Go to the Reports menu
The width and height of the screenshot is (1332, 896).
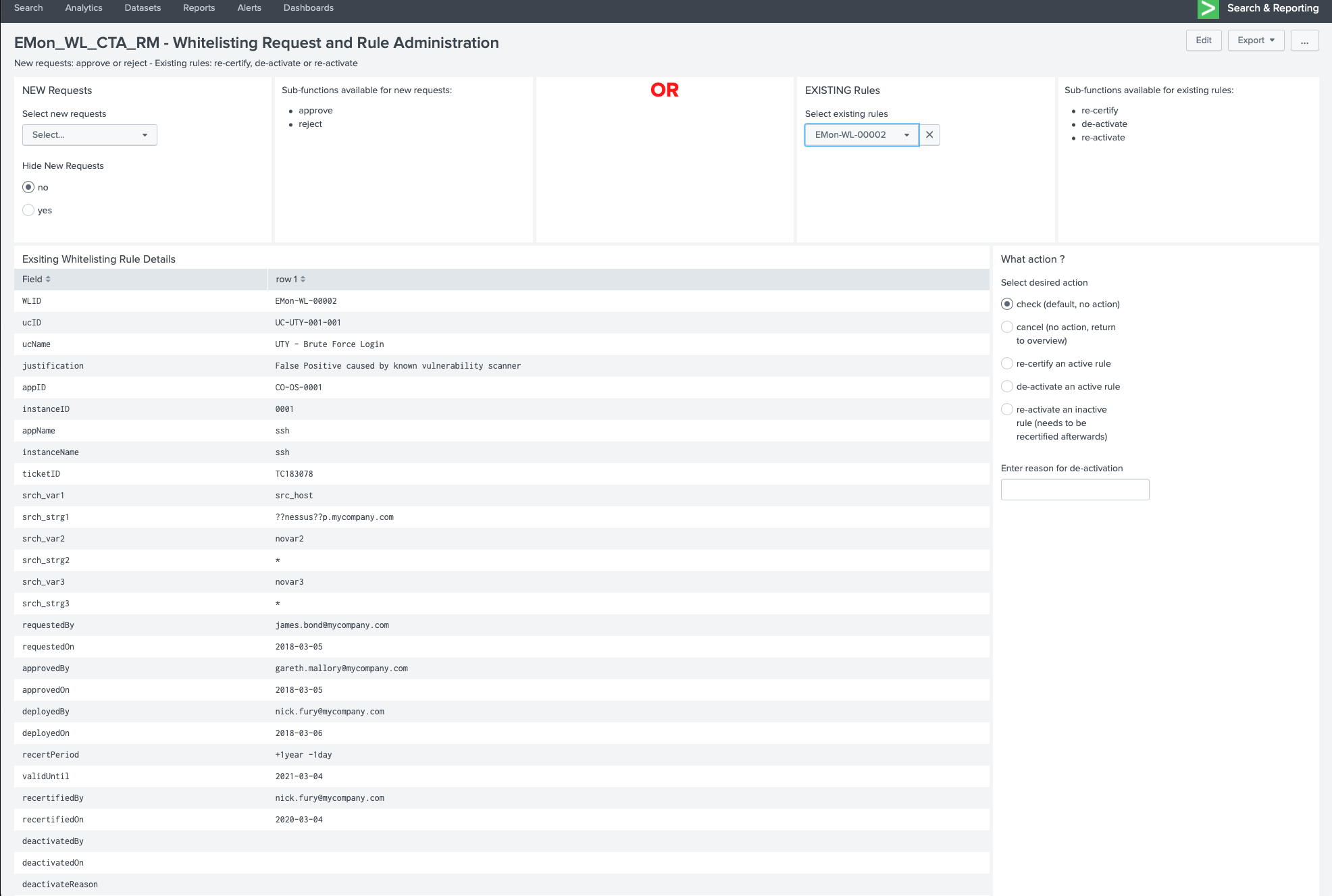tap(199, 8)
